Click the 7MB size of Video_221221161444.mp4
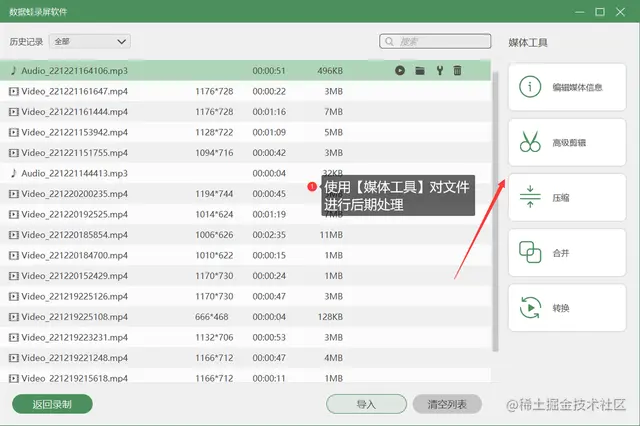Image resolution: width=640 pixels, height=426 pixels. click(x=333, y=112)
